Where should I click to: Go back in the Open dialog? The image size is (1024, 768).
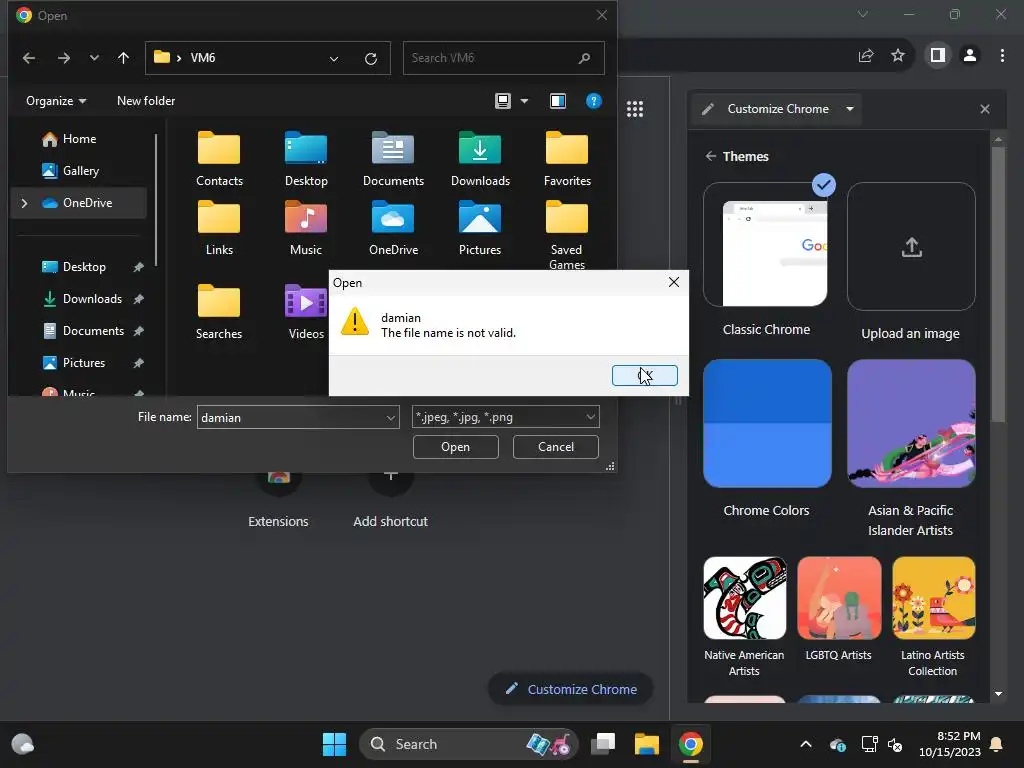(x=29, y=58)
